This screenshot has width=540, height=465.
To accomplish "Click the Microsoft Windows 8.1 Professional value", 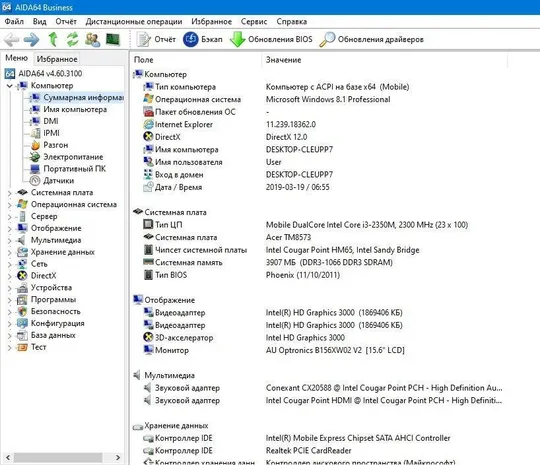I will 328,100.
